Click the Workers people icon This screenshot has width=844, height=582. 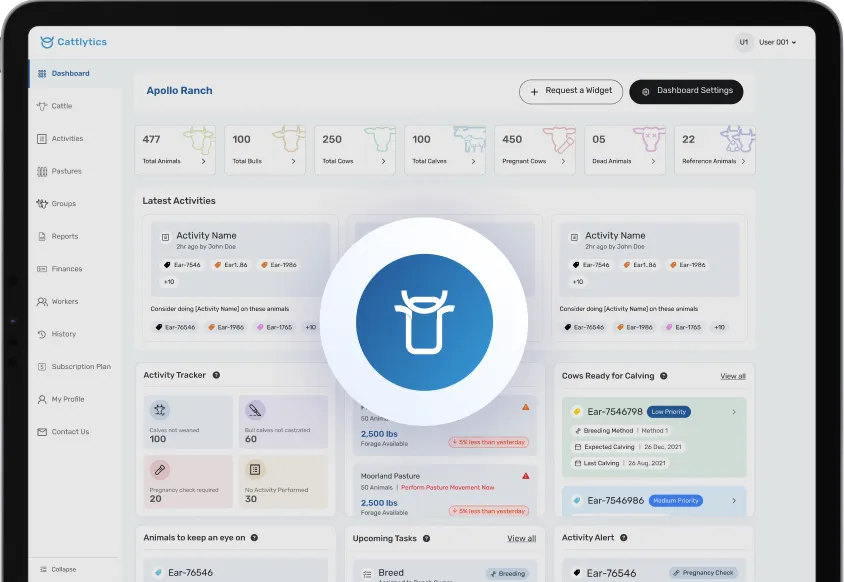(42, 301)
